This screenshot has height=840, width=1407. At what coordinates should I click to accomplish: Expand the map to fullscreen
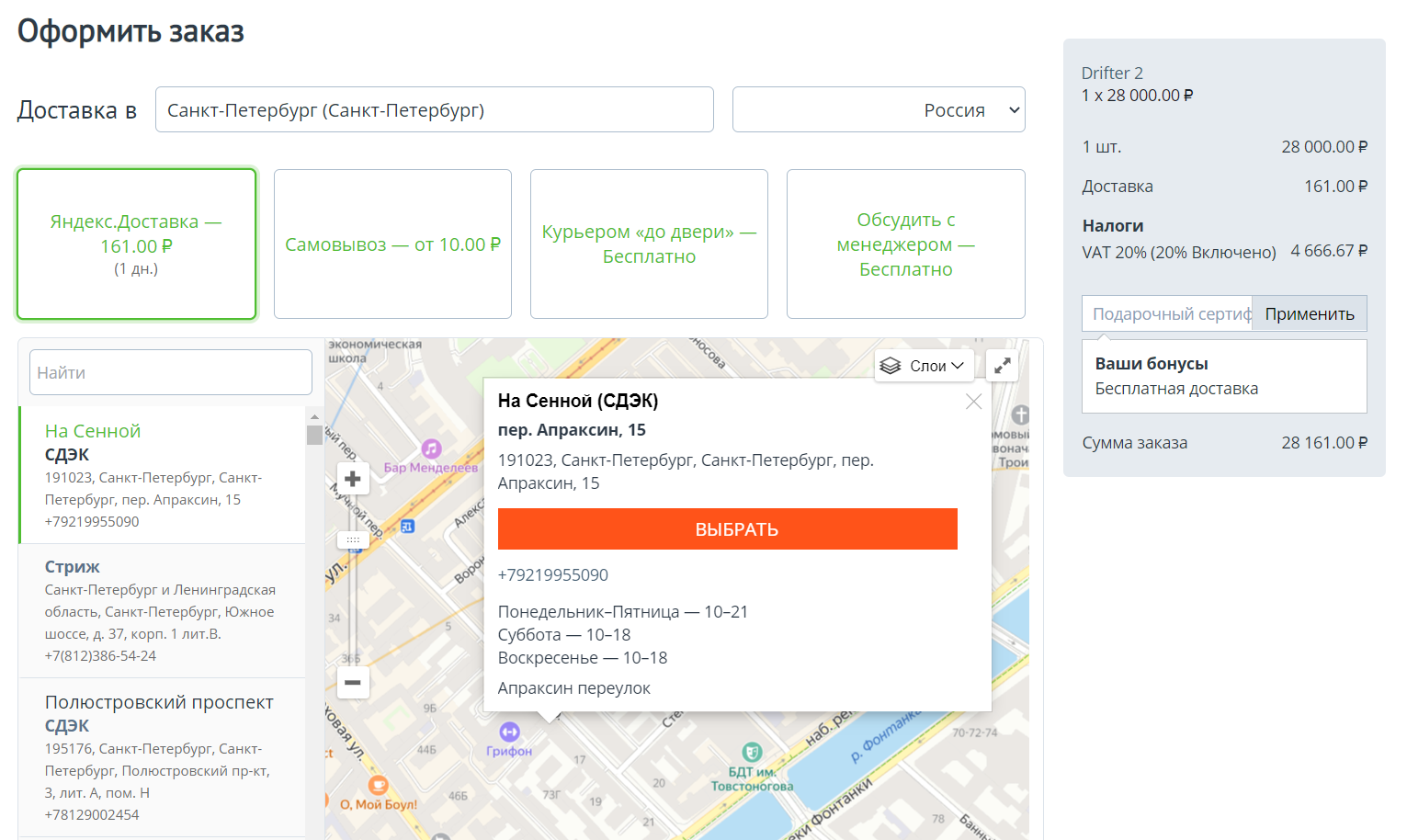1003,366
